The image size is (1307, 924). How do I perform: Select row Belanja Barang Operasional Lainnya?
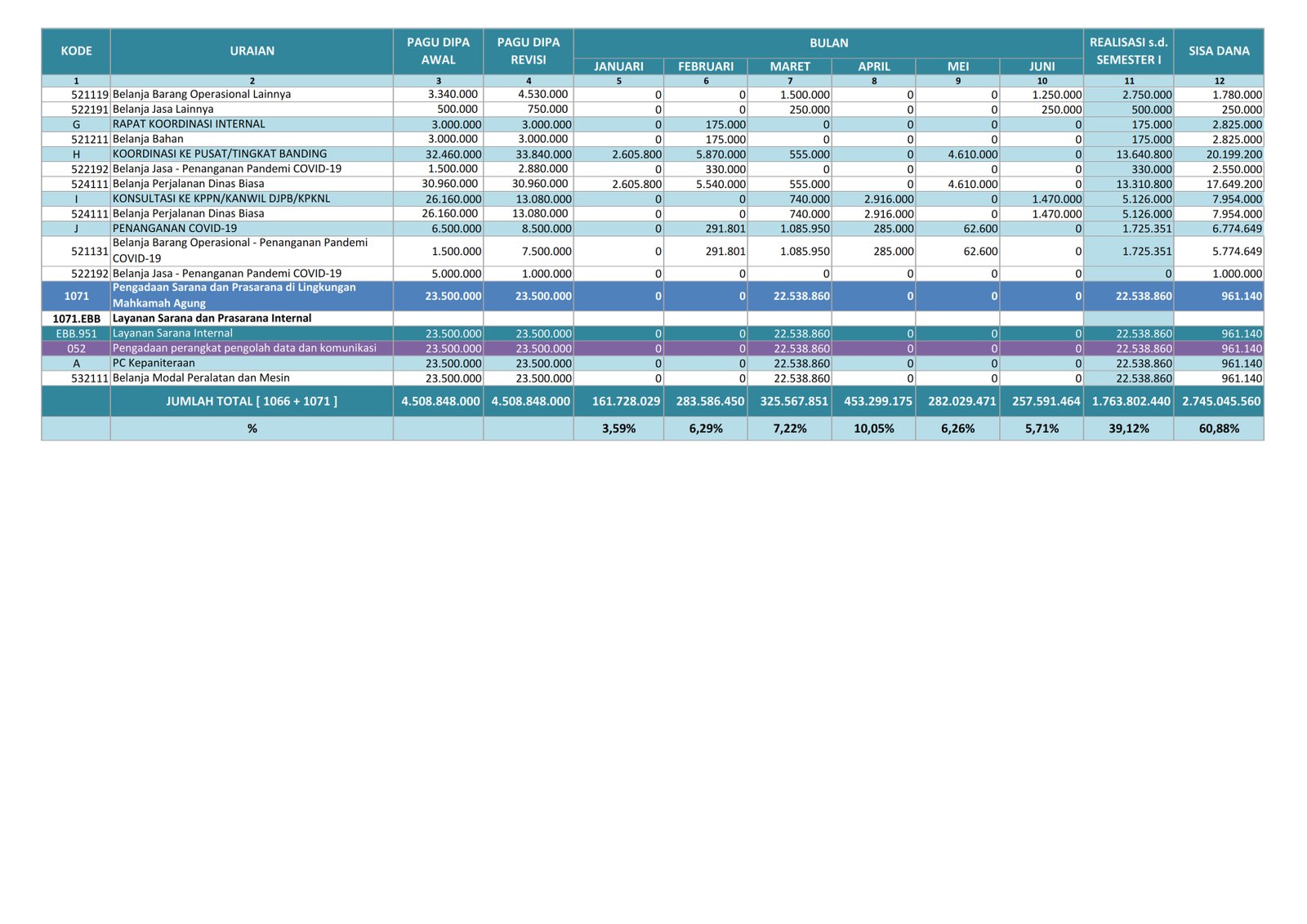(653, 95)
